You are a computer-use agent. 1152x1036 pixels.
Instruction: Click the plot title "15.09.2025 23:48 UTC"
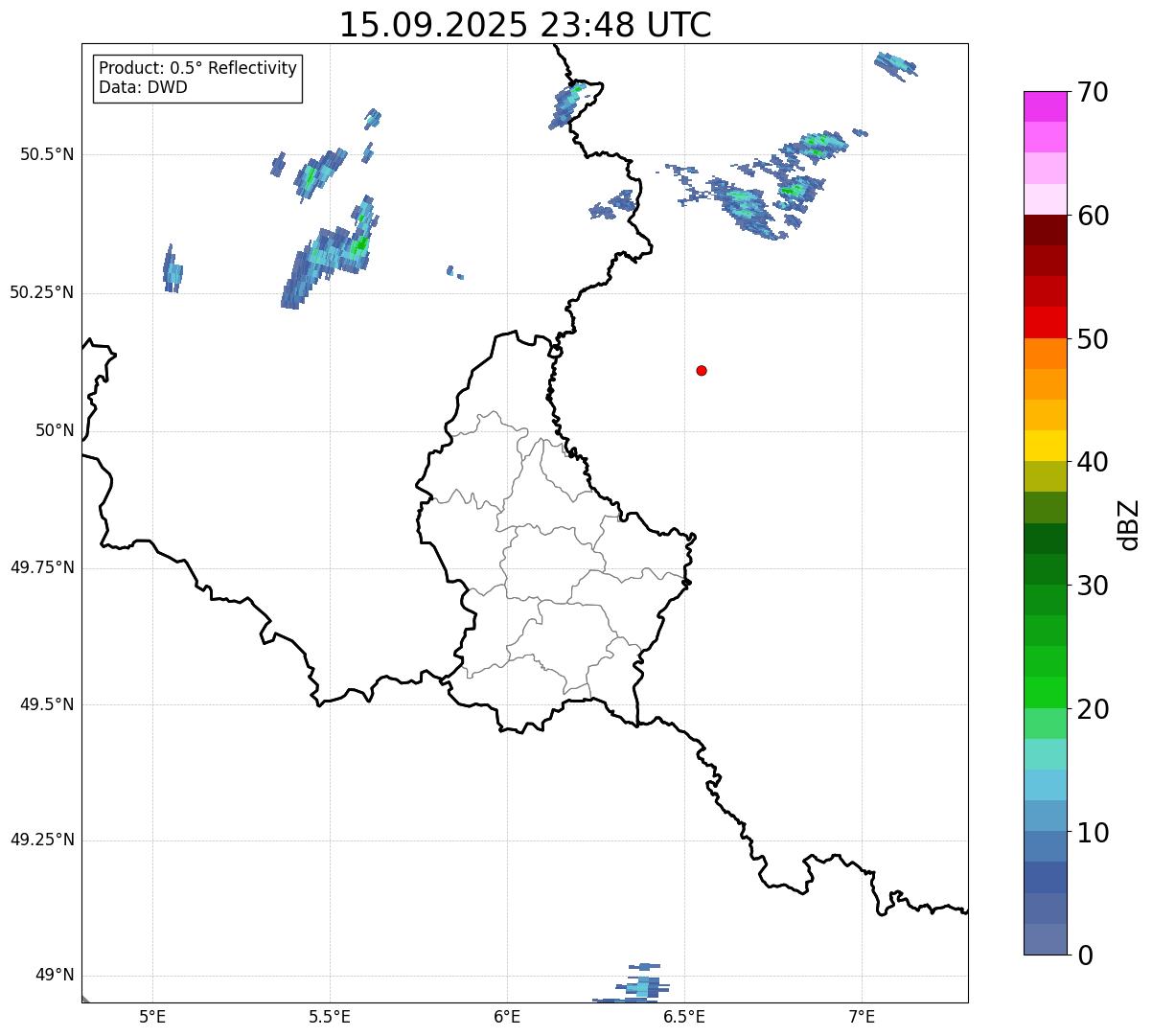click(525, 25)
